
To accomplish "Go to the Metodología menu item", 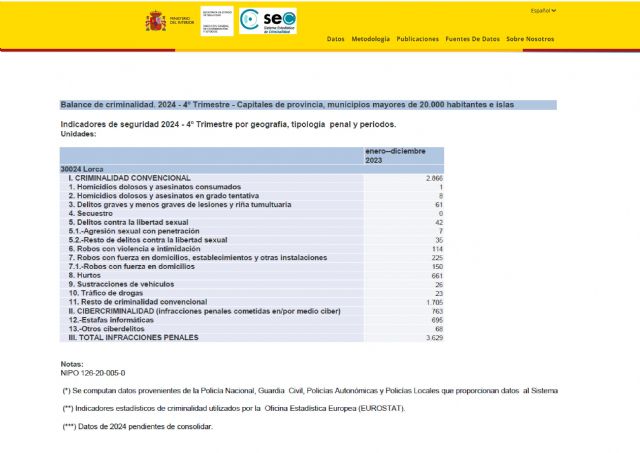I will [x=370, y=39].
